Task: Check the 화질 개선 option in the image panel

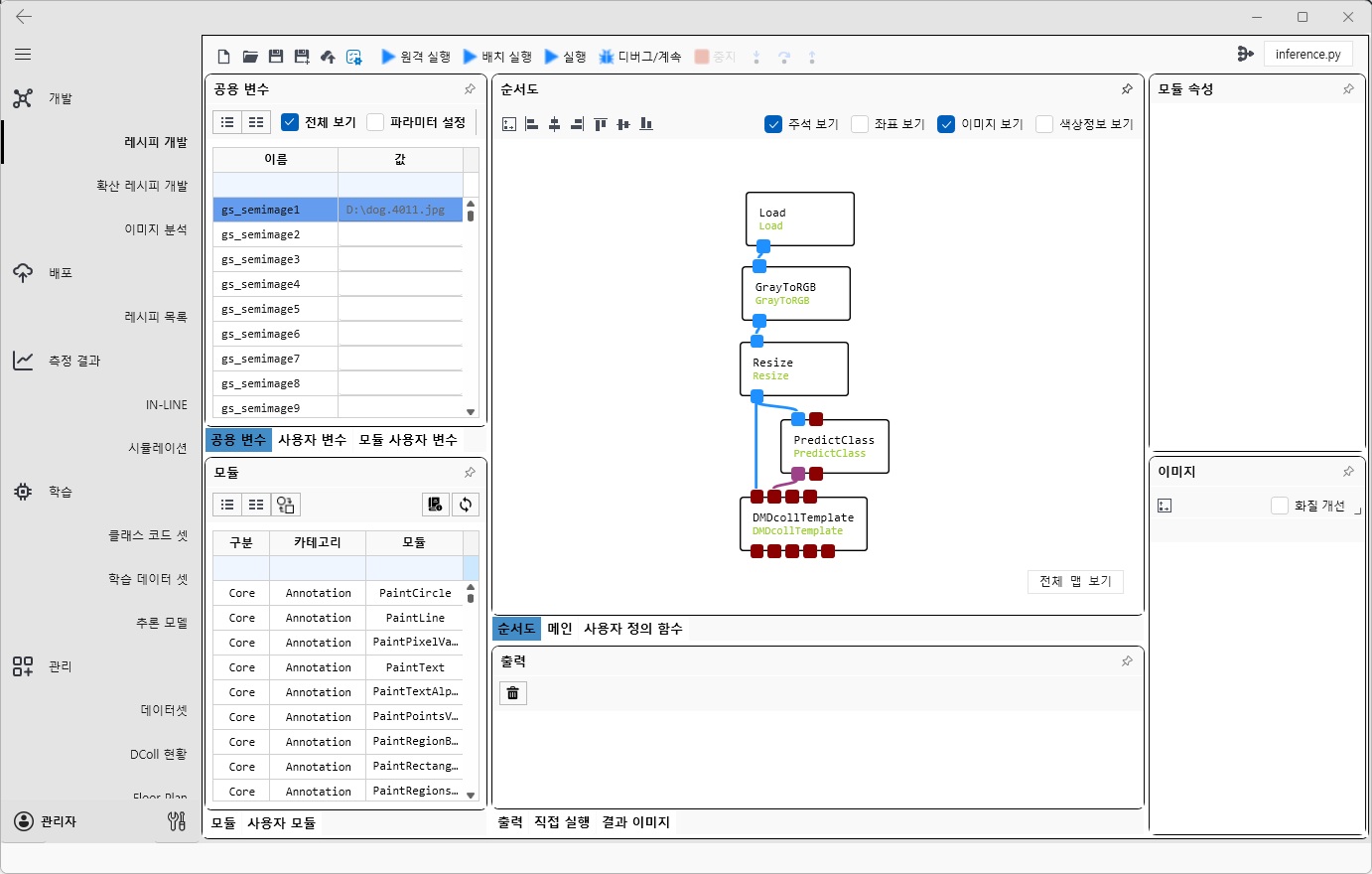Action: click(1281, 506)
